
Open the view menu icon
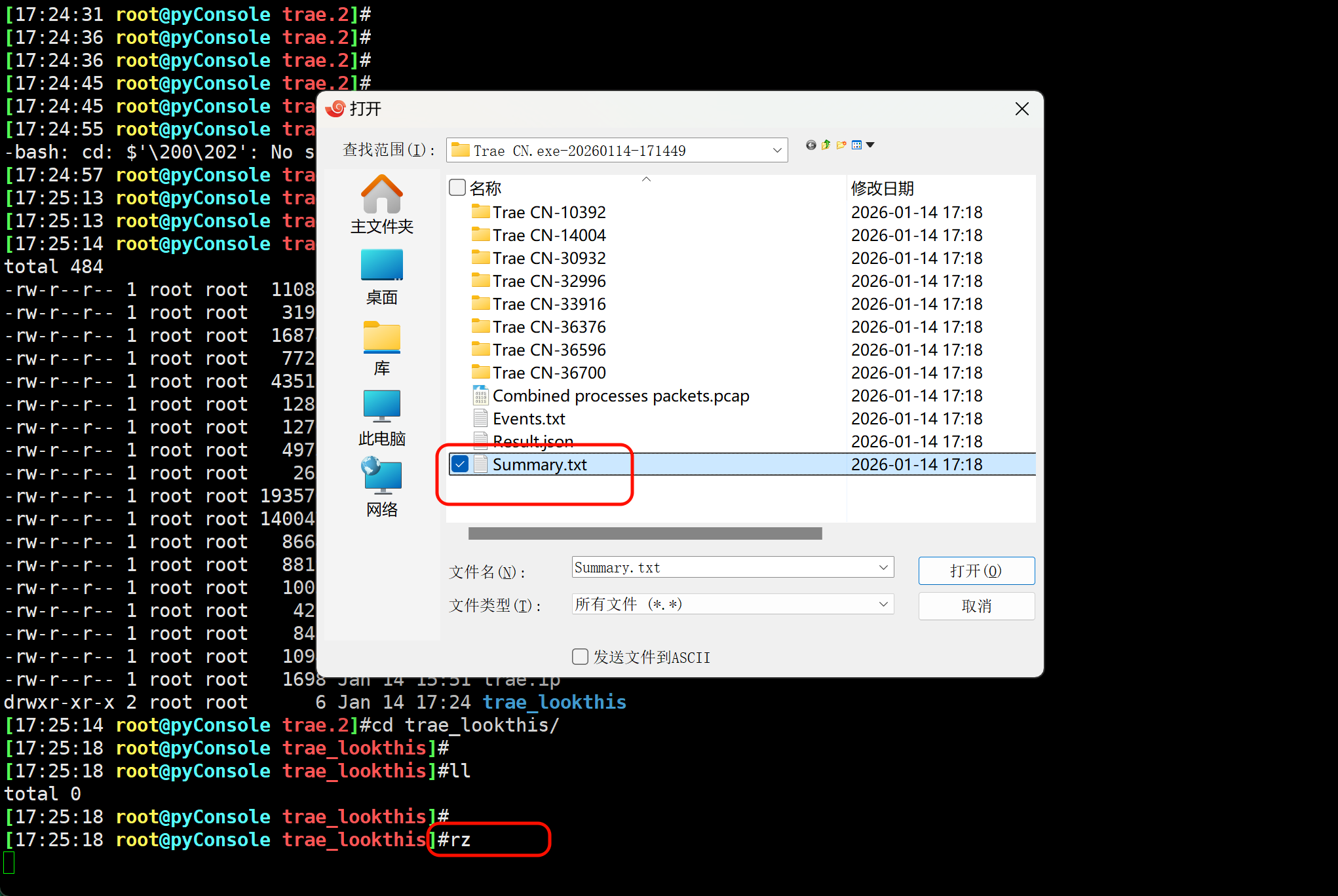click(857, 145)
